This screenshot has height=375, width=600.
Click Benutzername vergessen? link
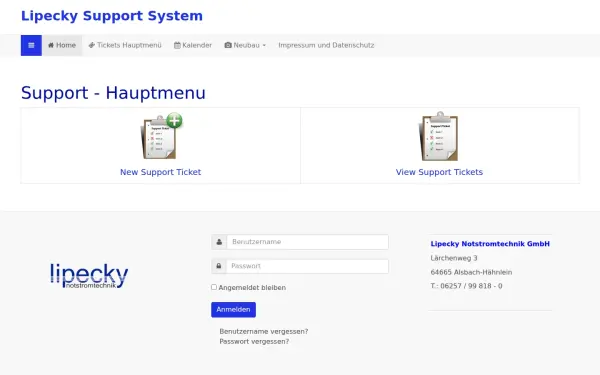264,331
